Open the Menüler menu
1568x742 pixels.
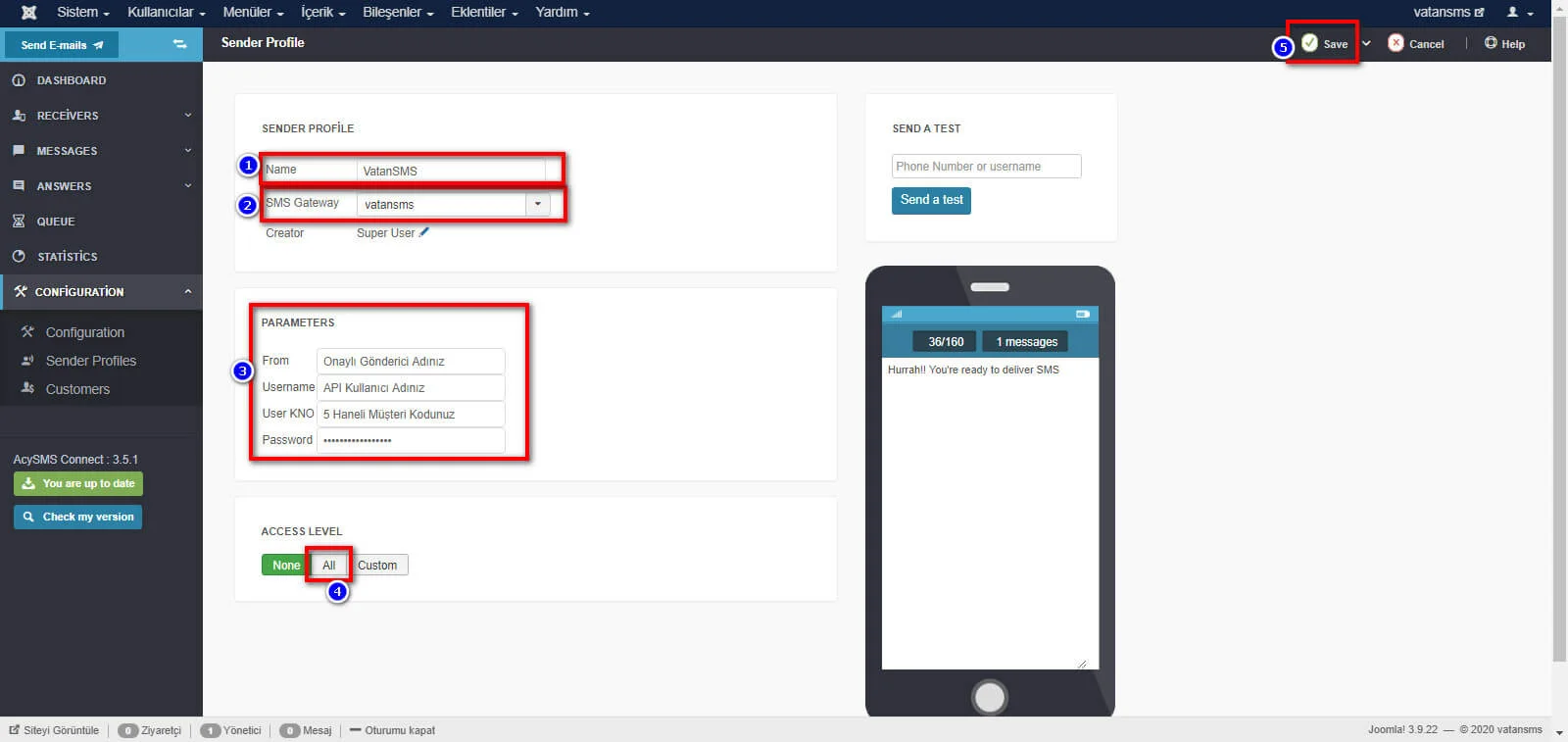click(x=253, y=13)
